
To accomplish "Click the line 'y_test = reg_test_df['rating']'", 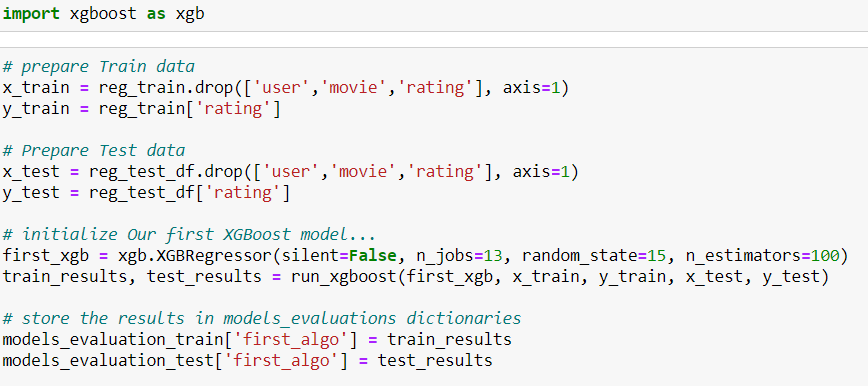I will coord(146,193).
